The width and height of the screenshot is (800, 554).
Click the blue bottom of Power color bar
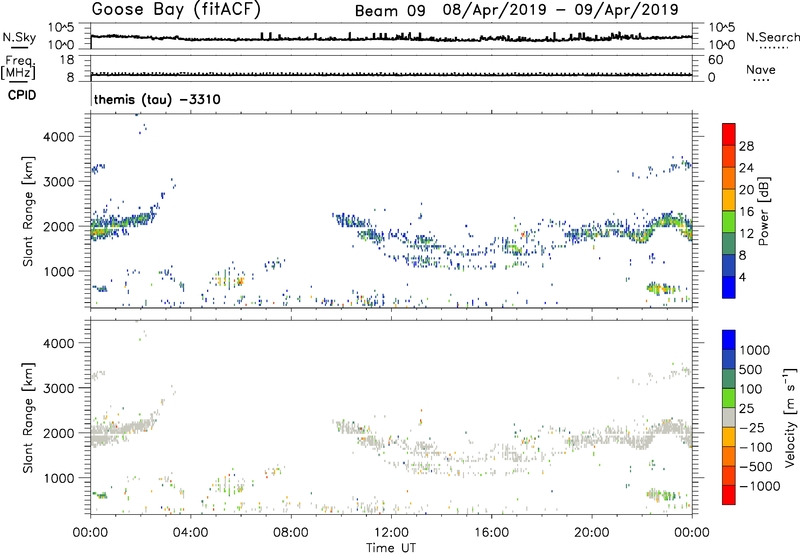pos(729,287)
